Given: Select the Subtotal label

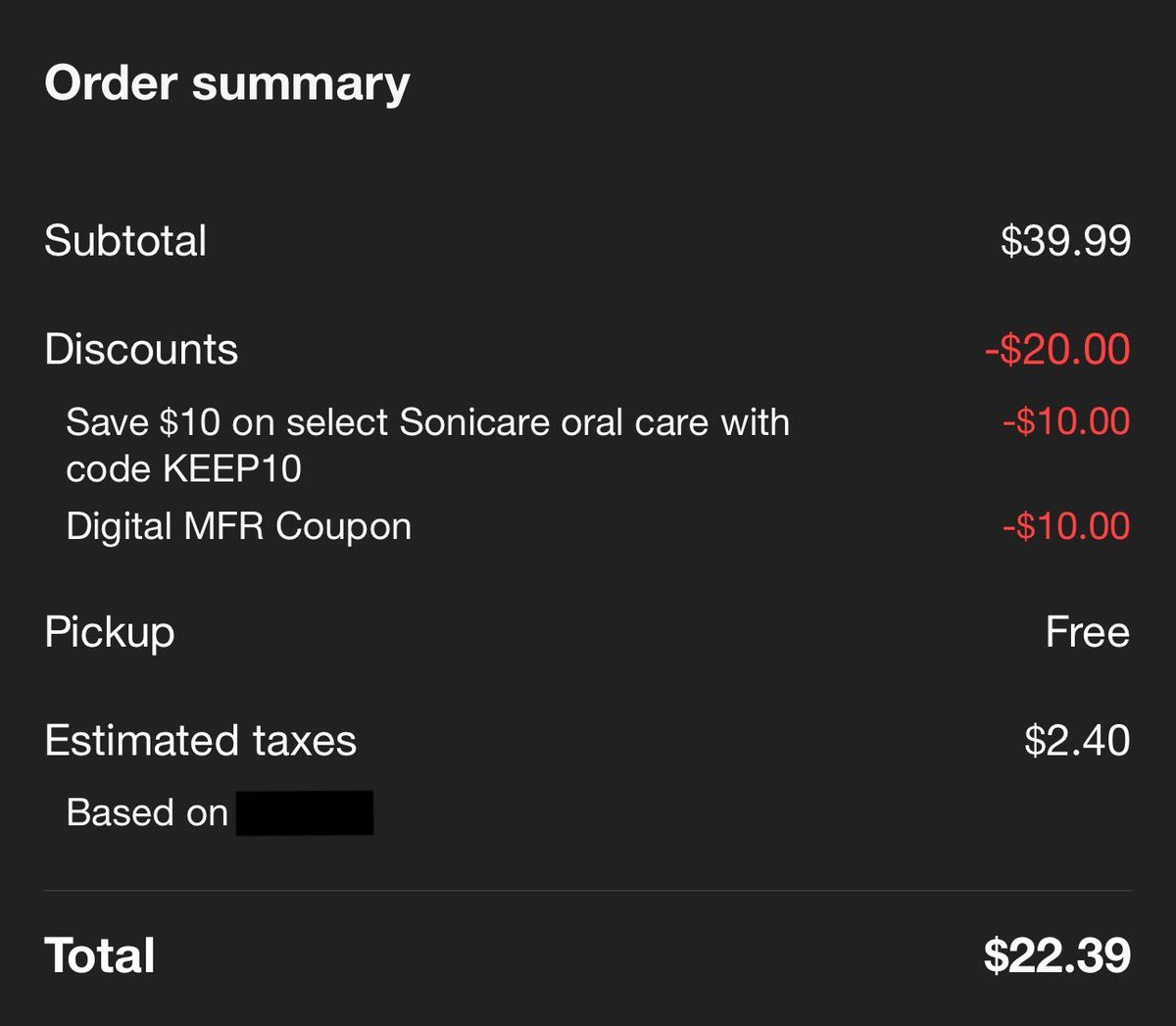Looking at the screenshot, I should (x=125, y=241).
